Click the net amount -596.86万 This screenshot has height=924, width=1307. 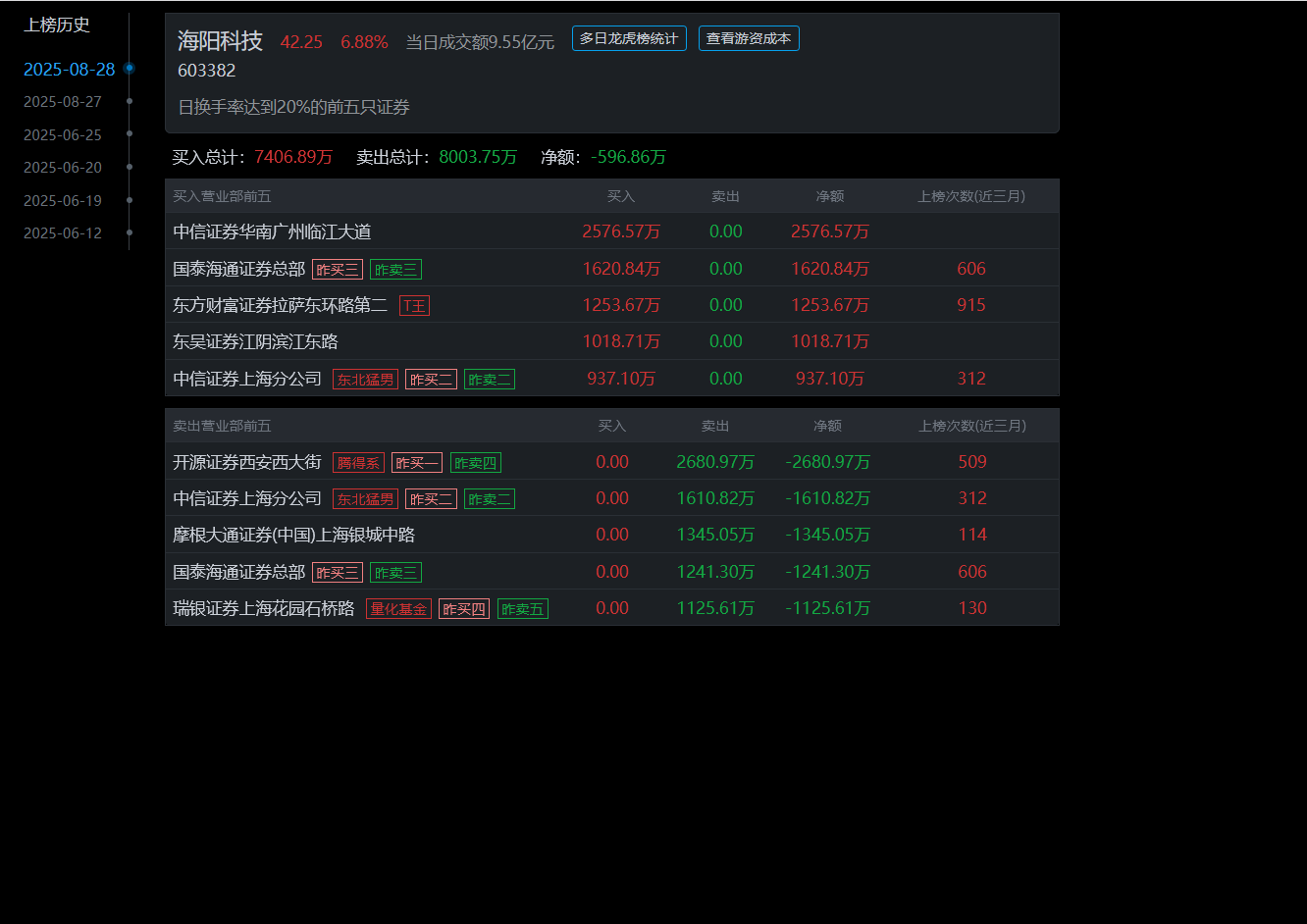click(629, 157)
